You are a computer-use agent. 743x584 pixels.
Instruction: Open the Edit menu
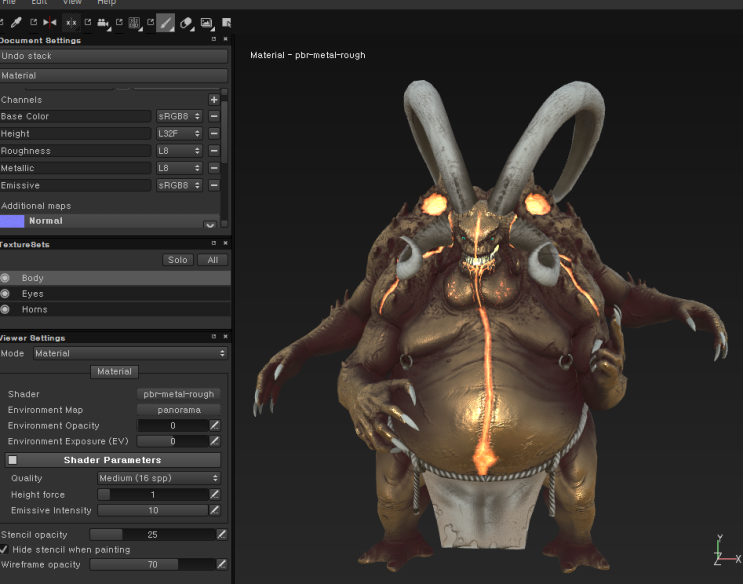click(x=39, y=2)
